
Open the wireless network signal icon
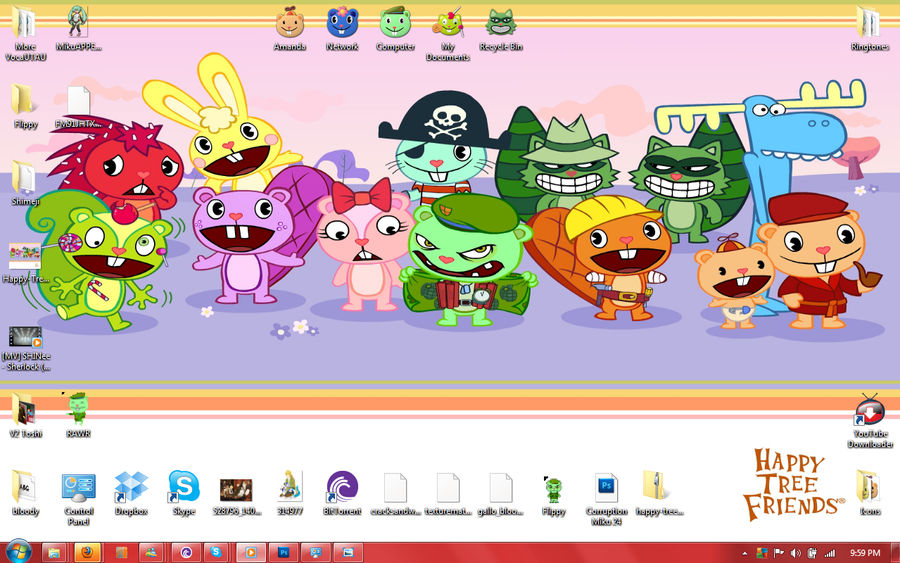click(x=829, y=553)
